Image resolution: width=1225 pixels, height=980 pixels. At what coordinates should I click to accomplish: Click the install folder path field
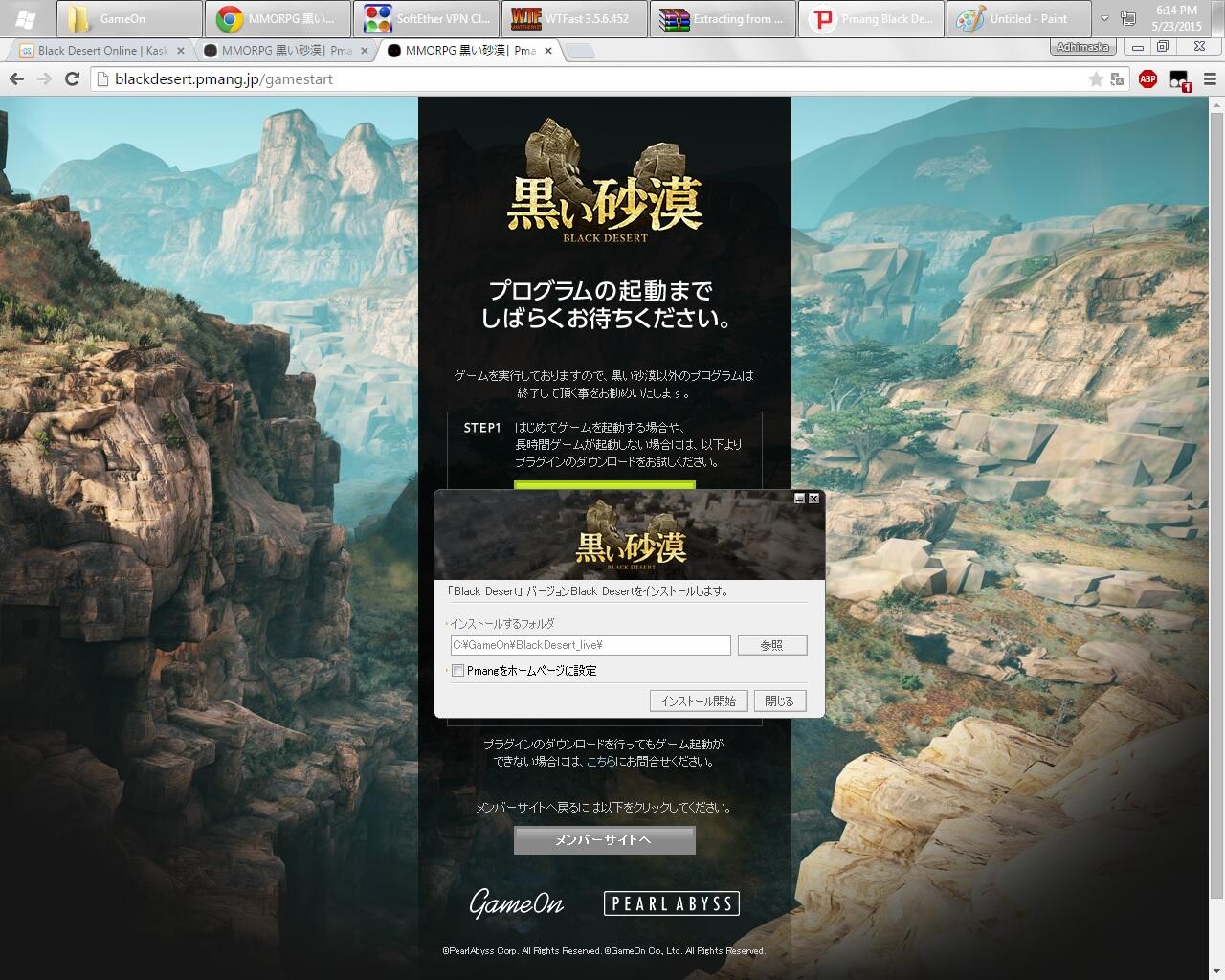coord(590,645)
